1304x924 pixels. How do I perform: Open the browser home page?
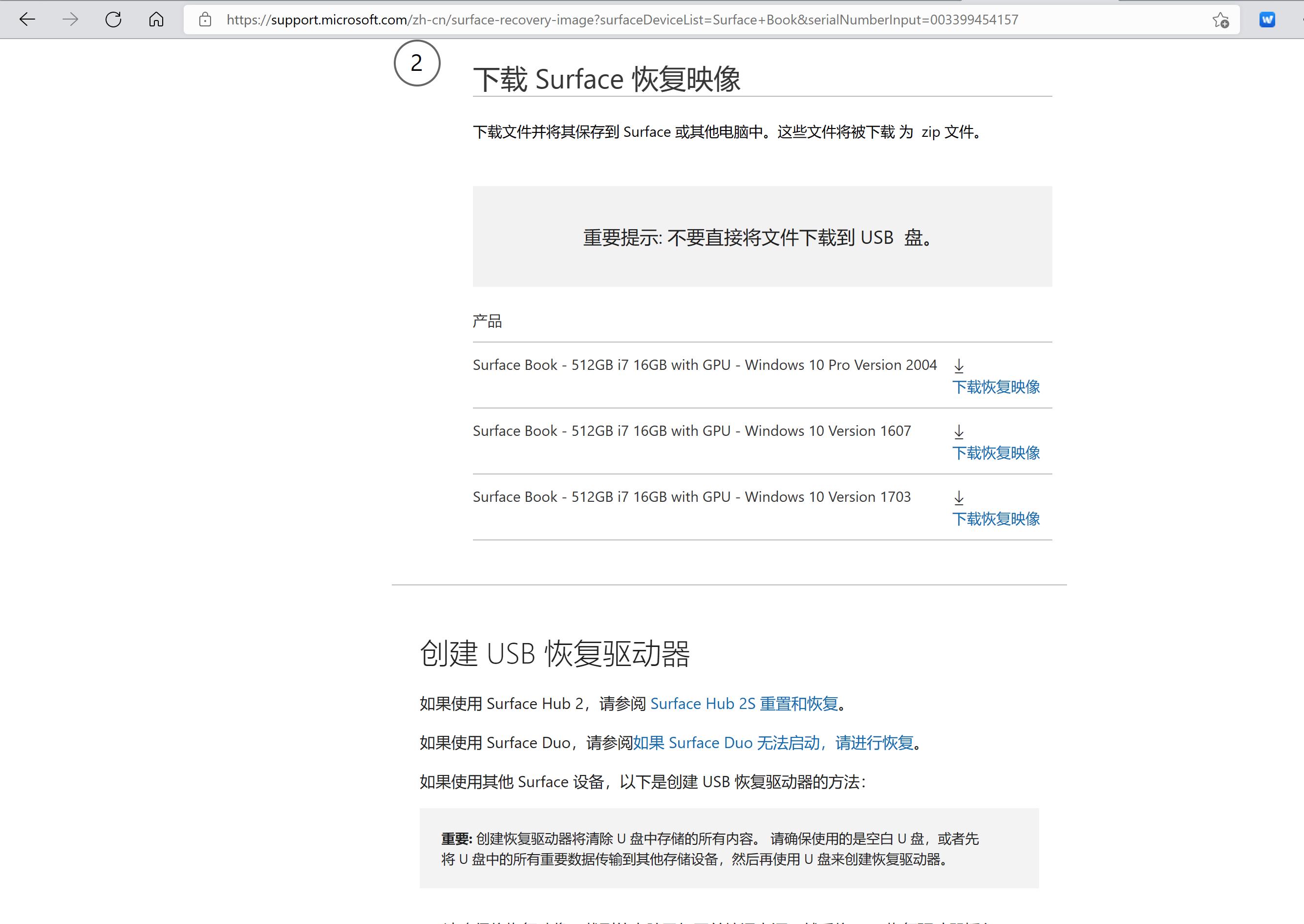point(156,20)
